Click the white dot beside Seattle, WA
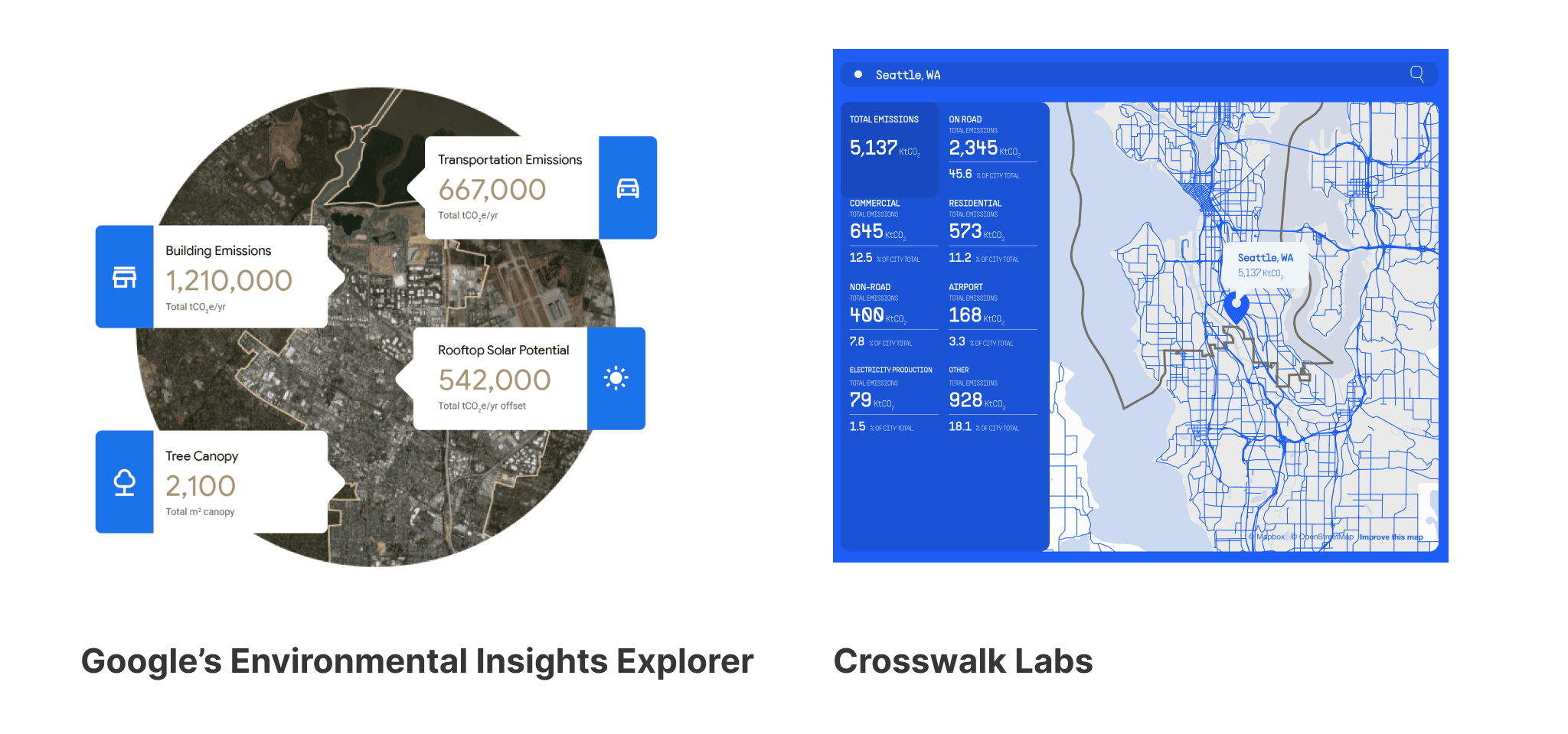 click(x=858, y=74)
